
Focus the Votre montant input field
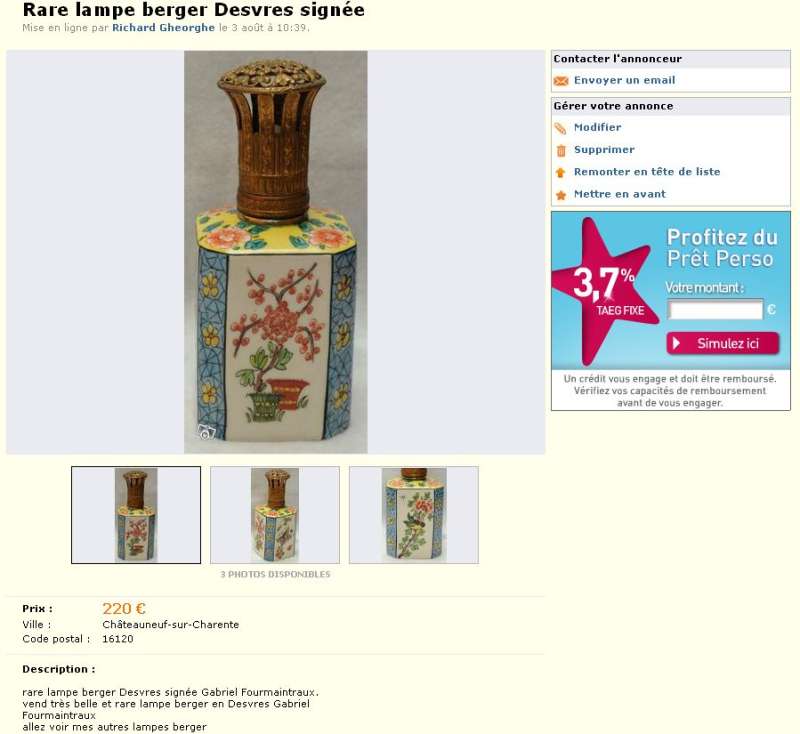(x=715, y=310)
